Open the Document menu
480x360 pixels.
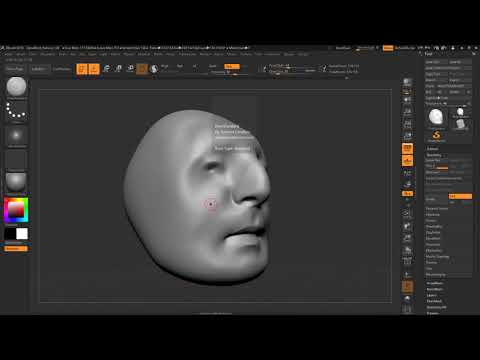click(48, 54)
